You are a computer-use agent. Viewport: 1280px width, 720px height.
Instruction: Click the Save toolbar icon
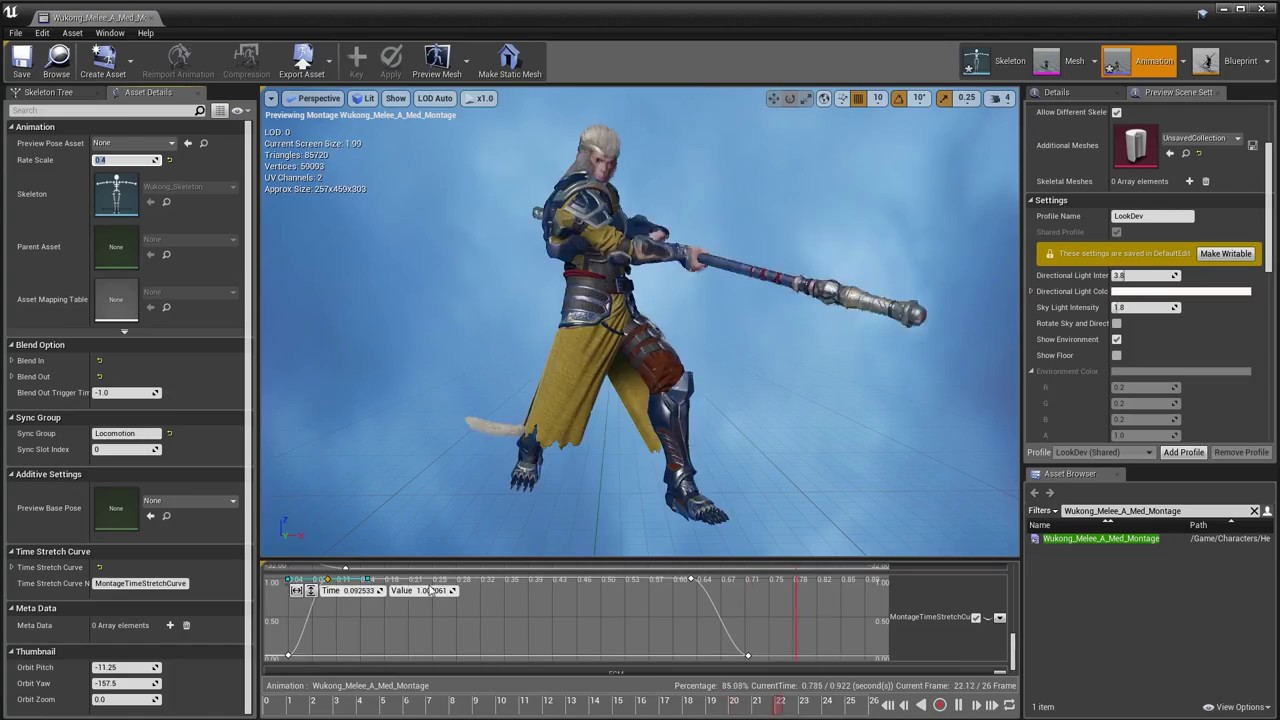[21, 61]
